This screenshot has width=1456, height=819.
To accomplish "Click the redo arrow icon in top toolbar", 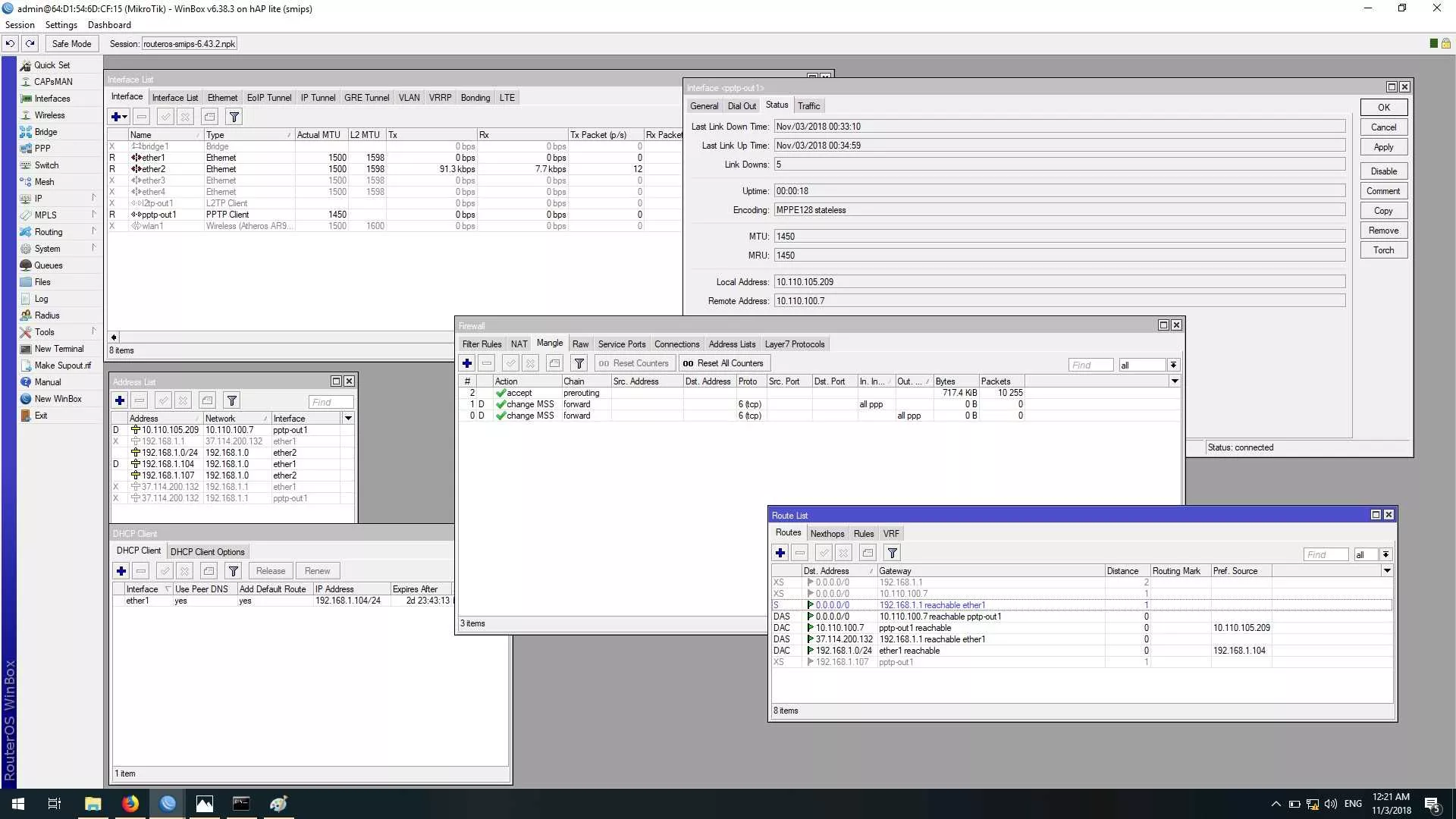I will (30, 44).
